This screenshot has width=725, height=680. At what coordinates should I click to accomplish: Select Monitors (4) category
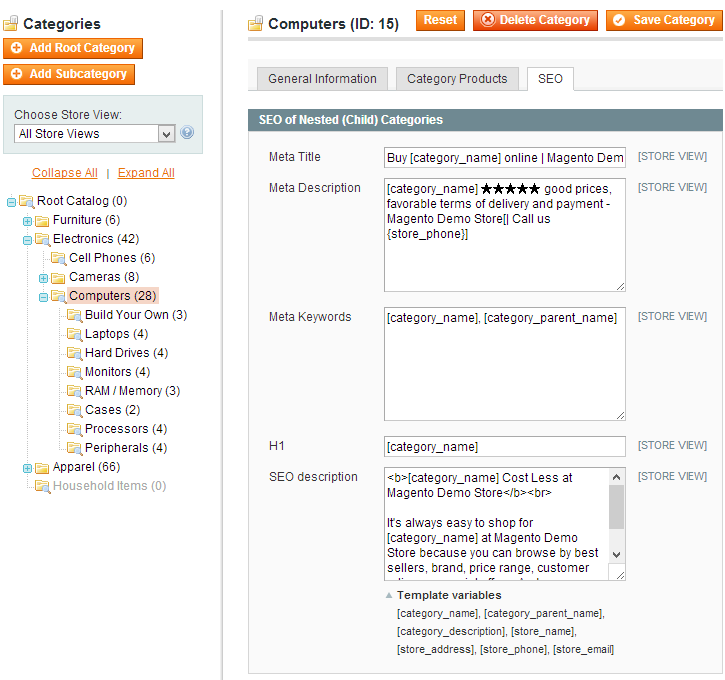[x=117, y=372]
